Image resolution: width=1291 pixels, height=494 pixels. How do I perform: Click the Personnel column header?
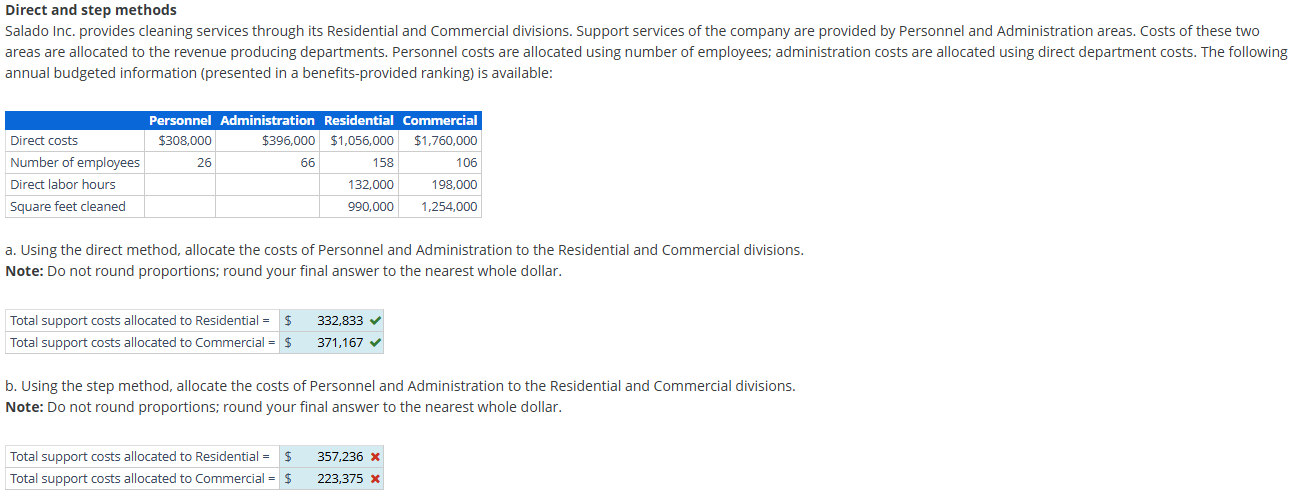180,120
